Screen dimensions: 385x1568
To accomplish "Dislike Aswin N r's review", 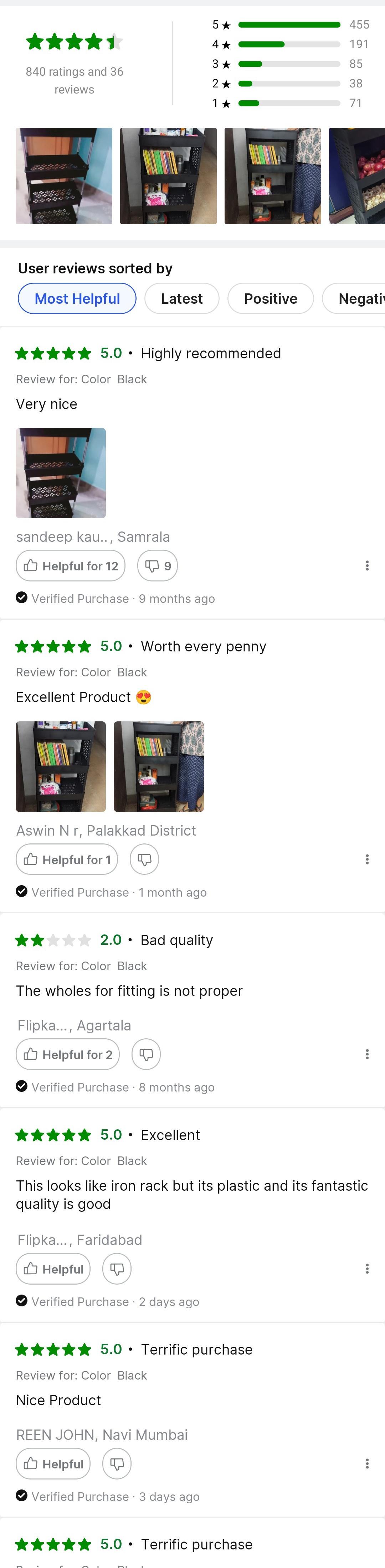I will 144,859.
